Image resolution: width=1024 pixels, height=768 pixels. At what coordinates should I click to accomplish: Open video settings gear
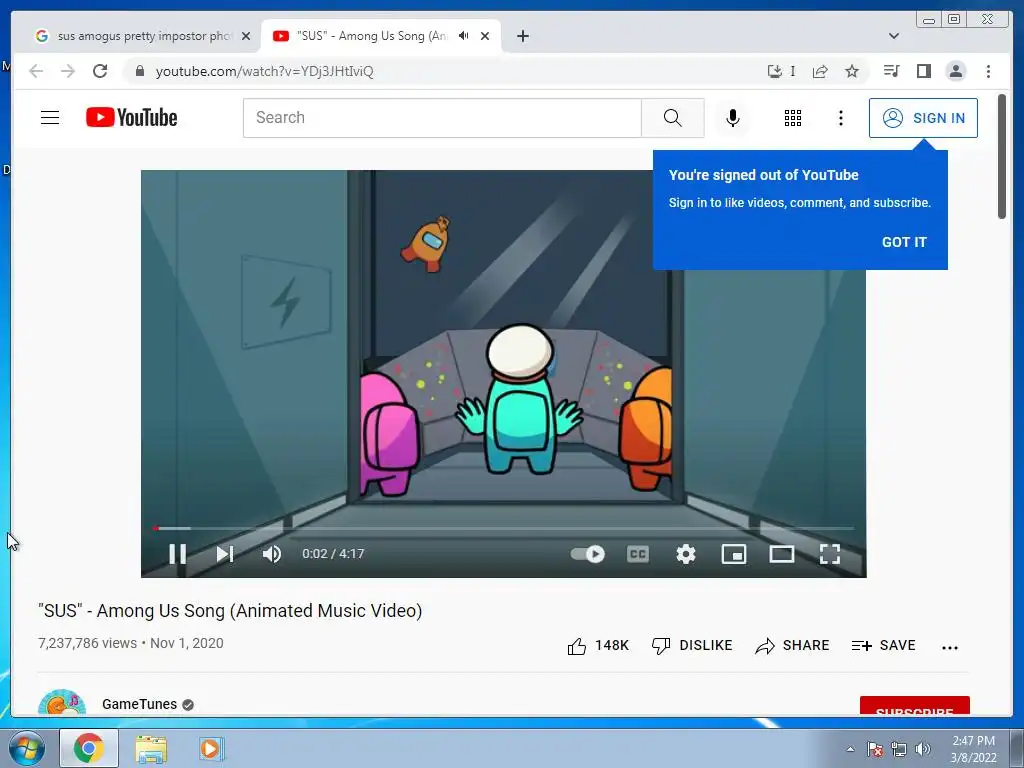point(686,554)
